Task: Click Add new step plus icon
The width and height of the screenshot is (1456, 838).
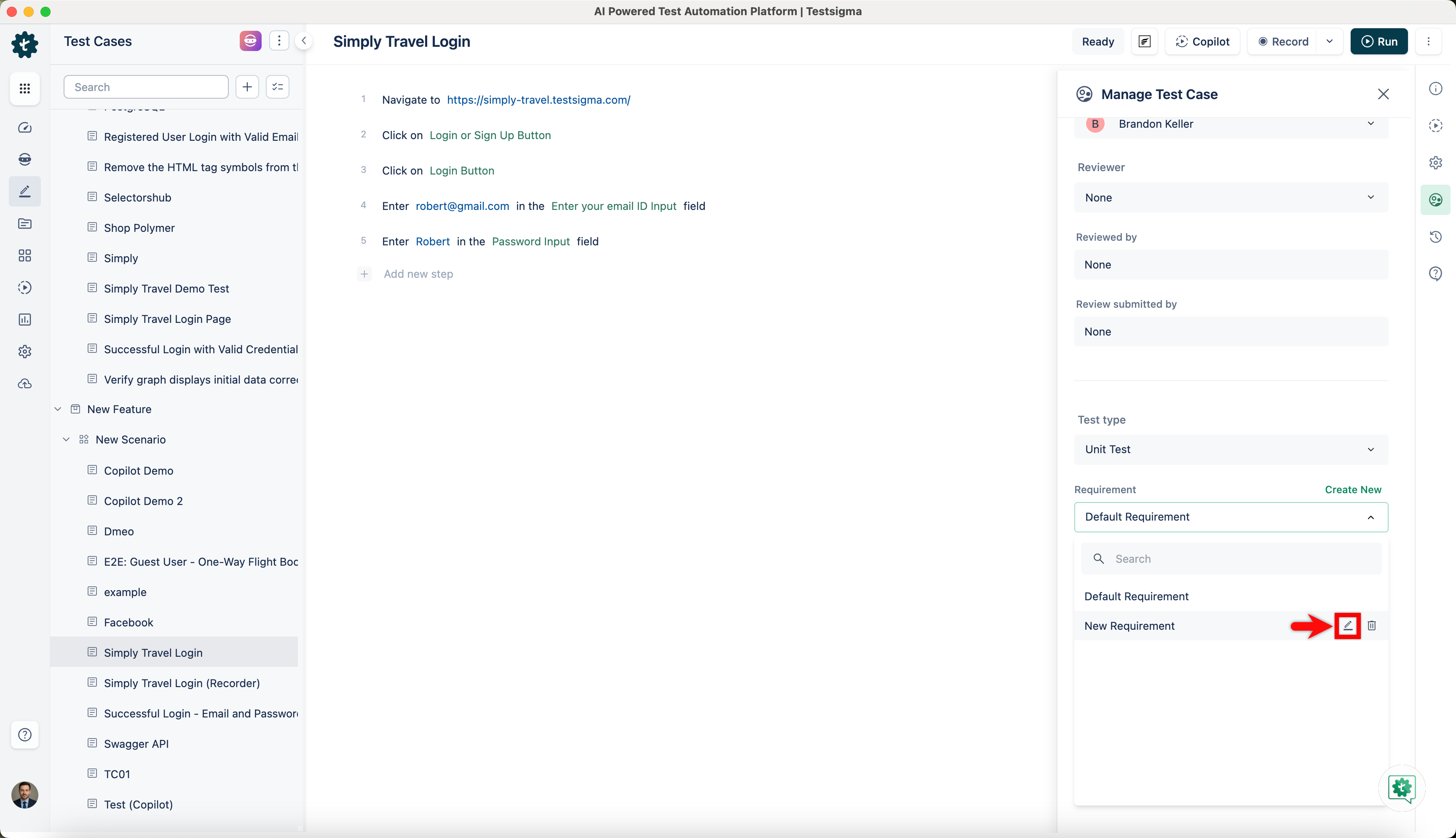Action: pyautogui.click(x=364, y=274)
